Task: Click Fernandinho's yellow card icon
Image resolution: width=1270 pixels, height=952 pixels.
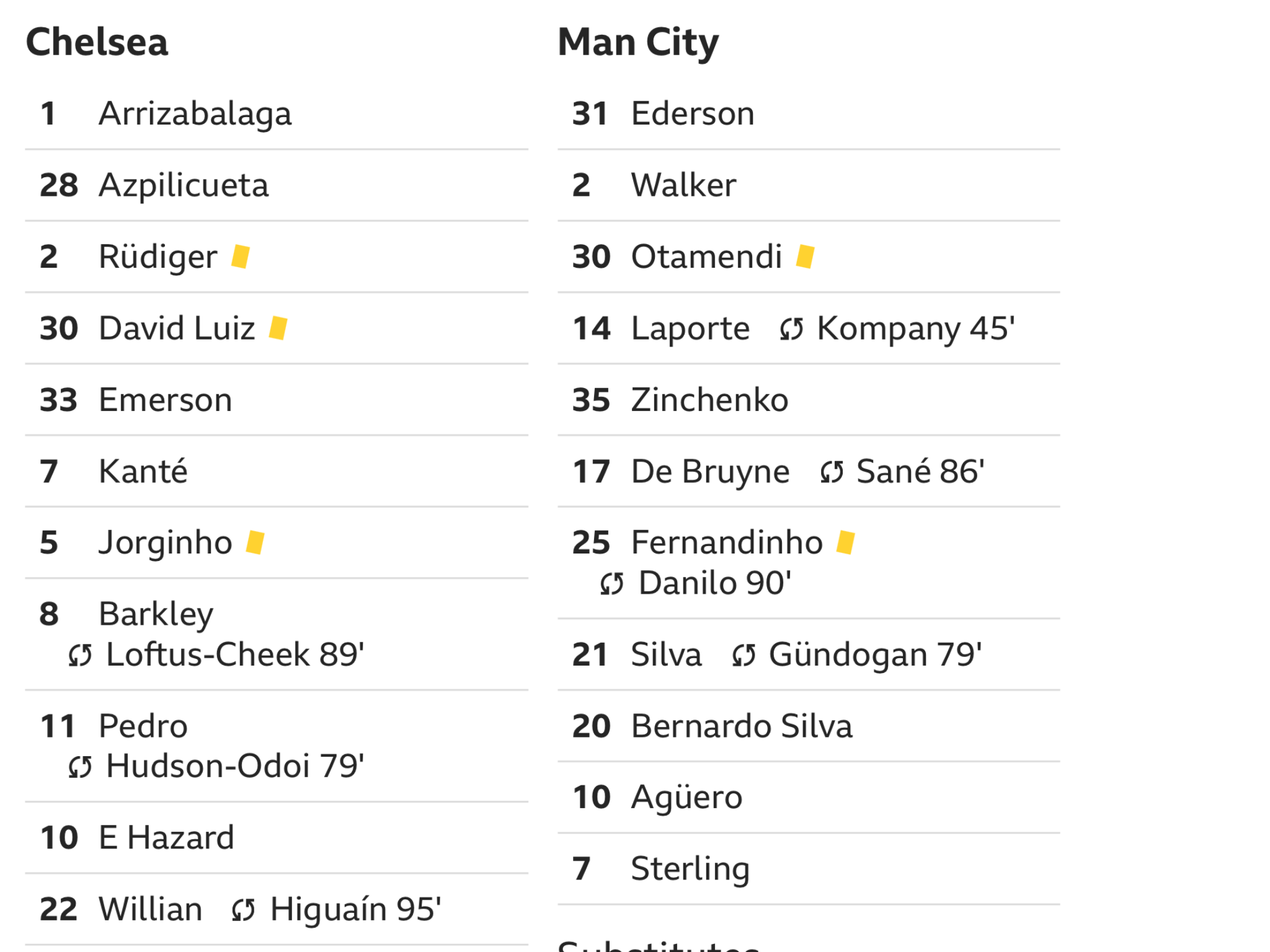Action: (846, 542)
